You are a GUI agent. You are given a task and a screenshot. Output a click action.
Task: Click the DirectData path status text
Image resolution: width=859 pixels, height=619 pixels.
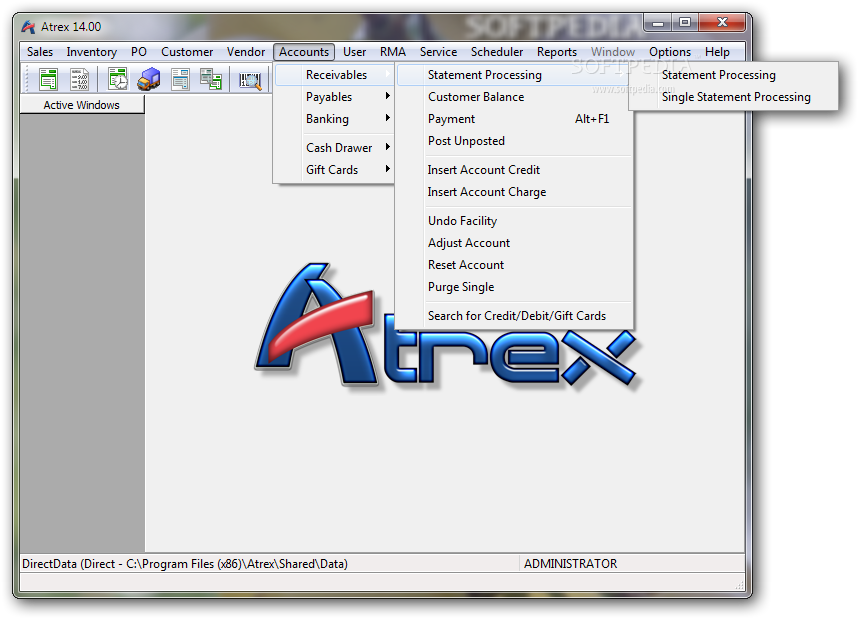click(185, 564)
